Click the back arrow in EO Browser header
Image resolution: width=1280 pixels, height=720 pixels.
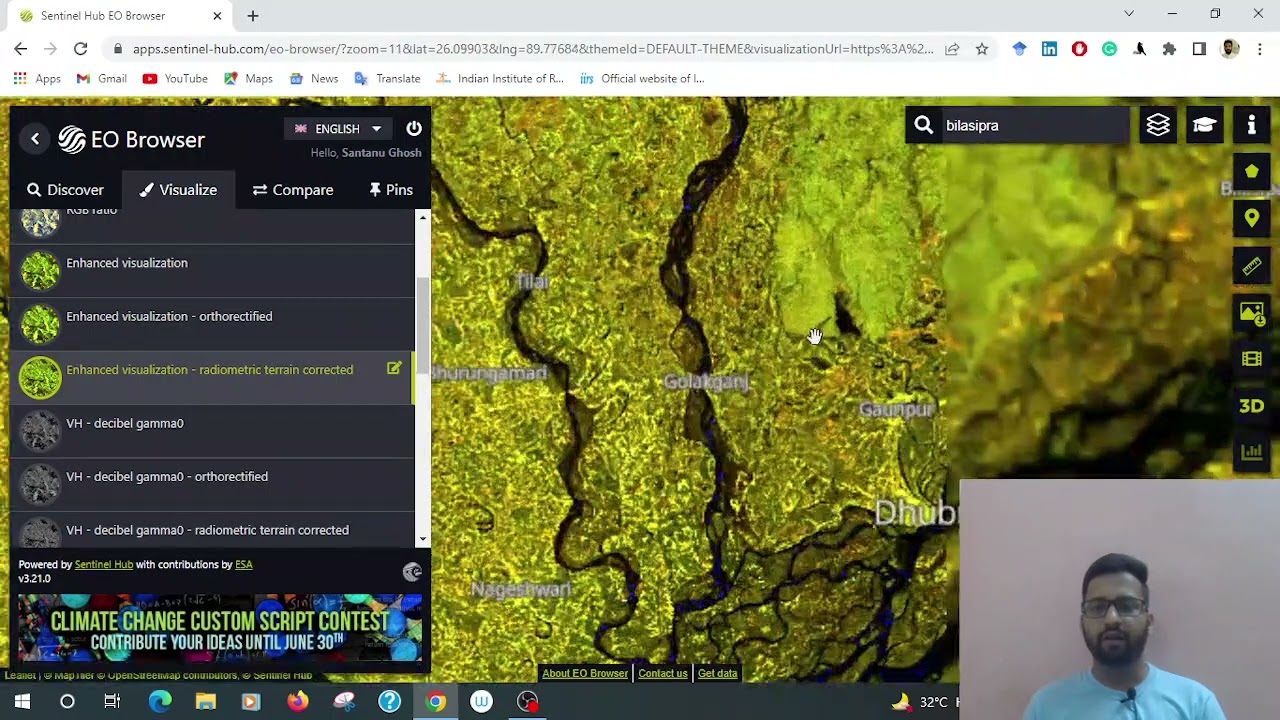pyautogui.click(x=35, y=139)
